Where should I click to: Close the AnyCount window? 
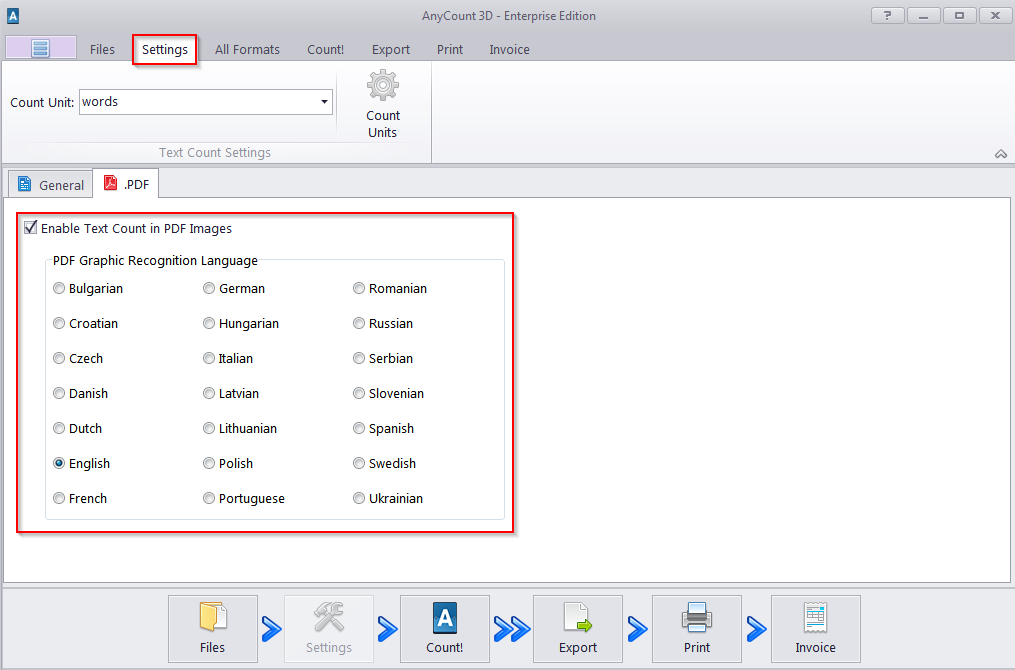pos(996,16)
